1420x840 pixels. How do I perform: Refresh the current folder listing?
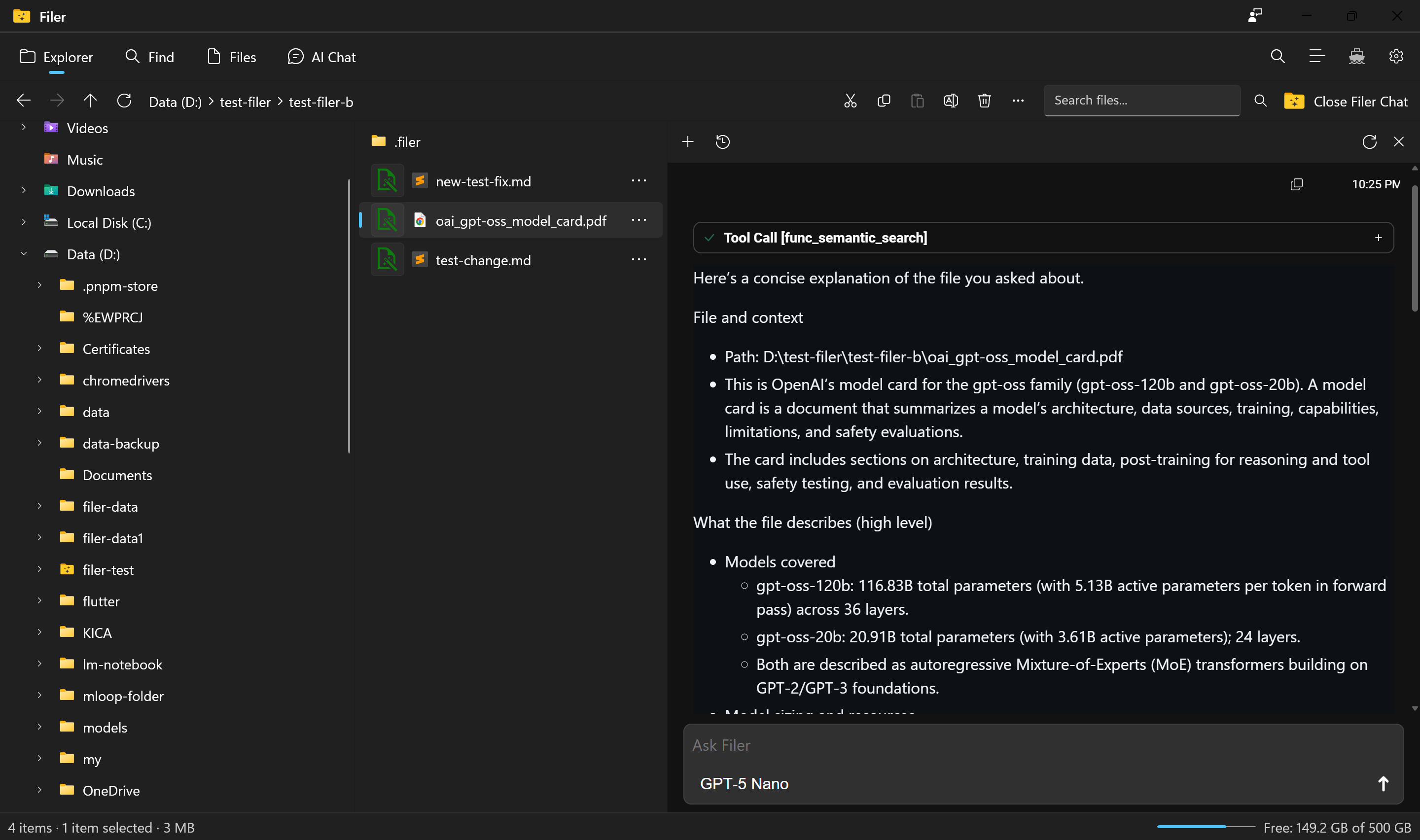125,102
